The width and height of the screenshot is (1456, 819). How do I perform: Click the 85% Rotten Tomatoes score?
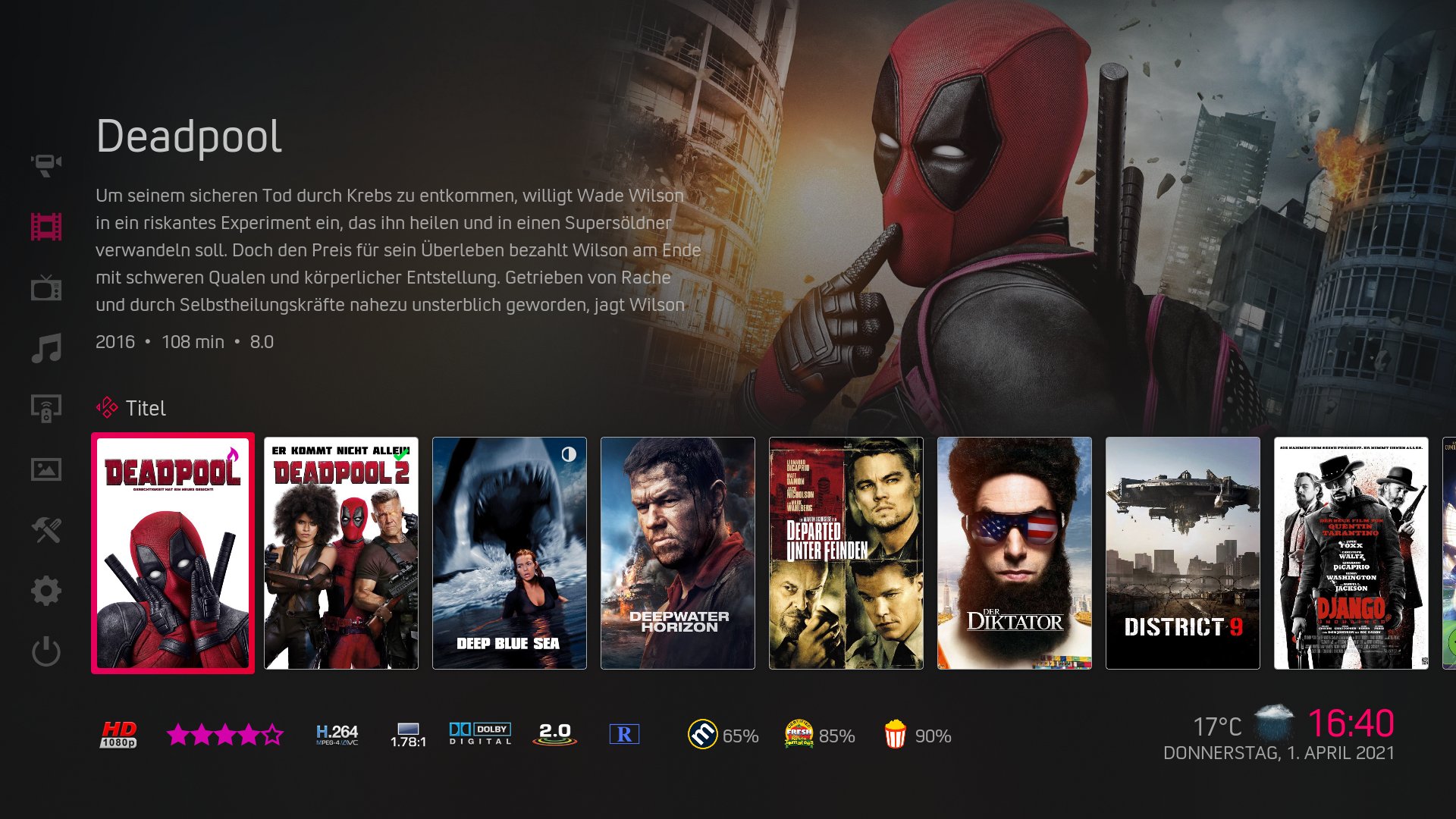[x=836, y=736]
